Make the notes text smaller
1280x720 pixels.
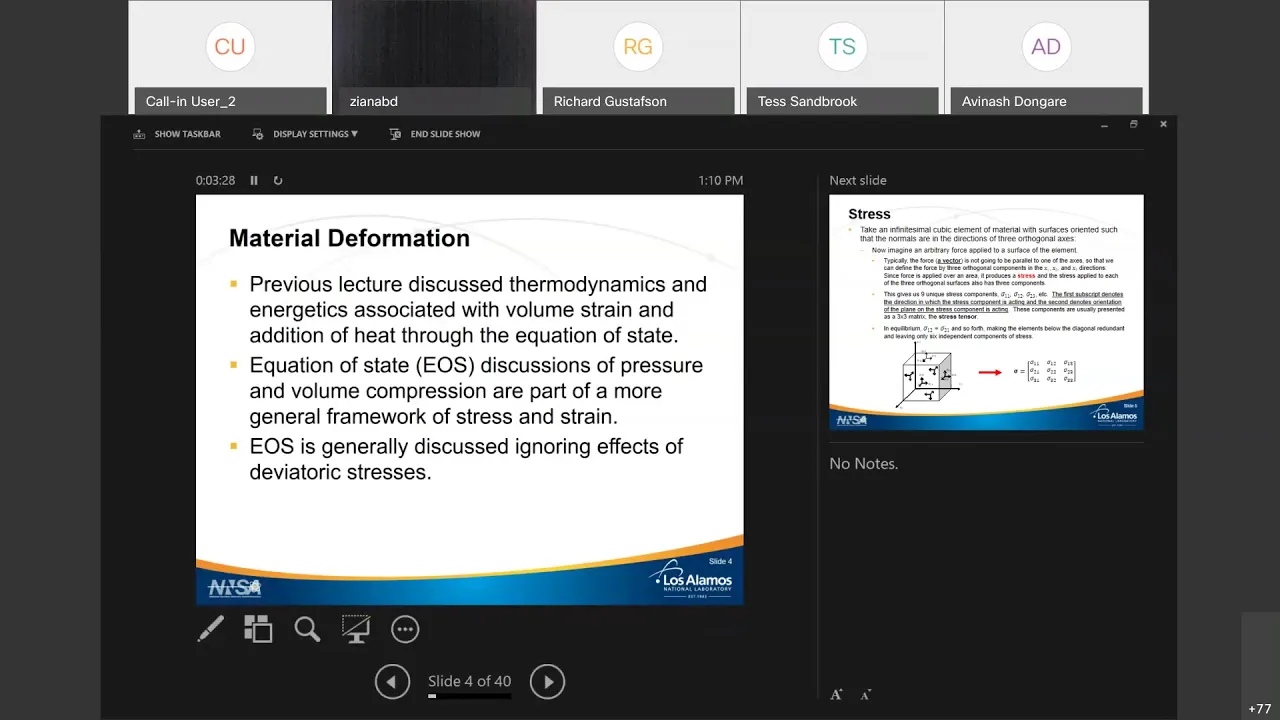point(865,695)
